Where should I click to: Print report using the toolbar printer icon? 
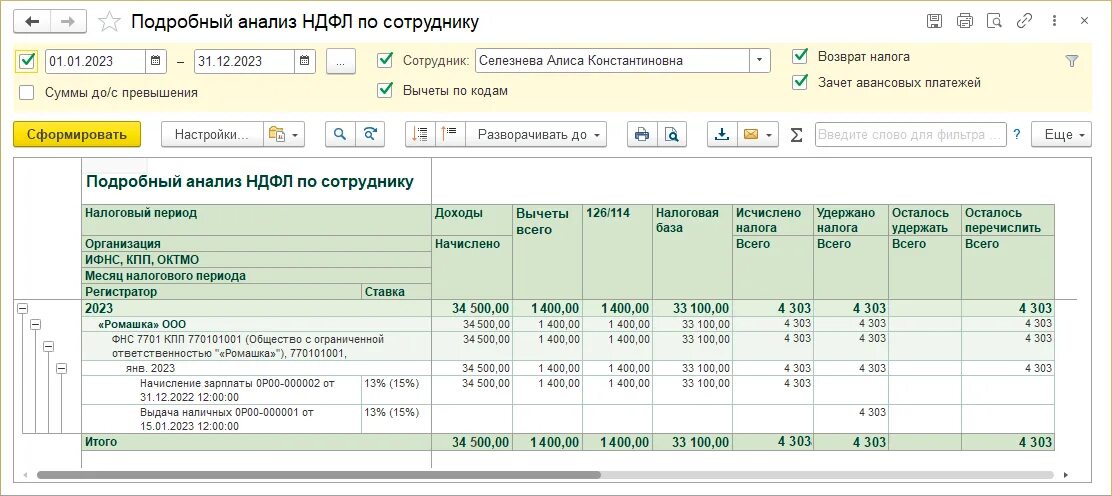tap(642, 134)
